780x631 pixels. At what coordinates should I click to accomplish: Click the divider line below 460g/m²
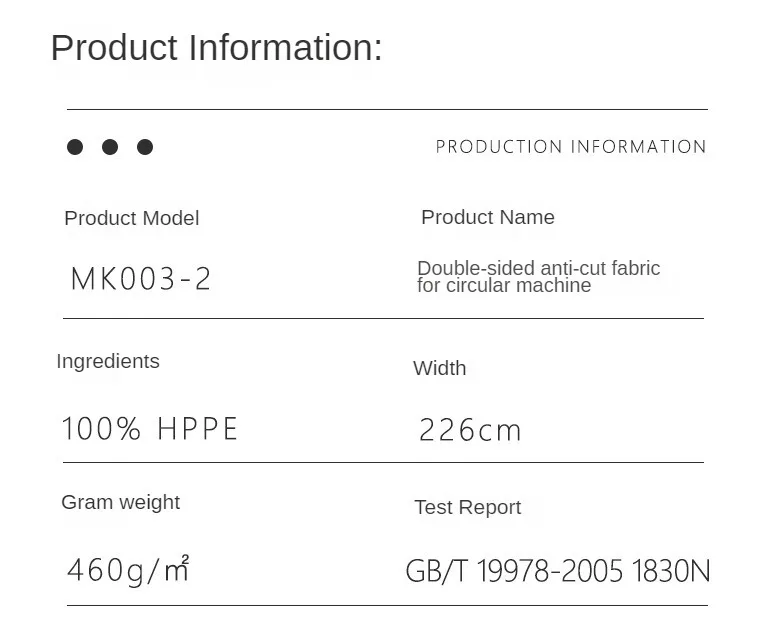[387, 605]
